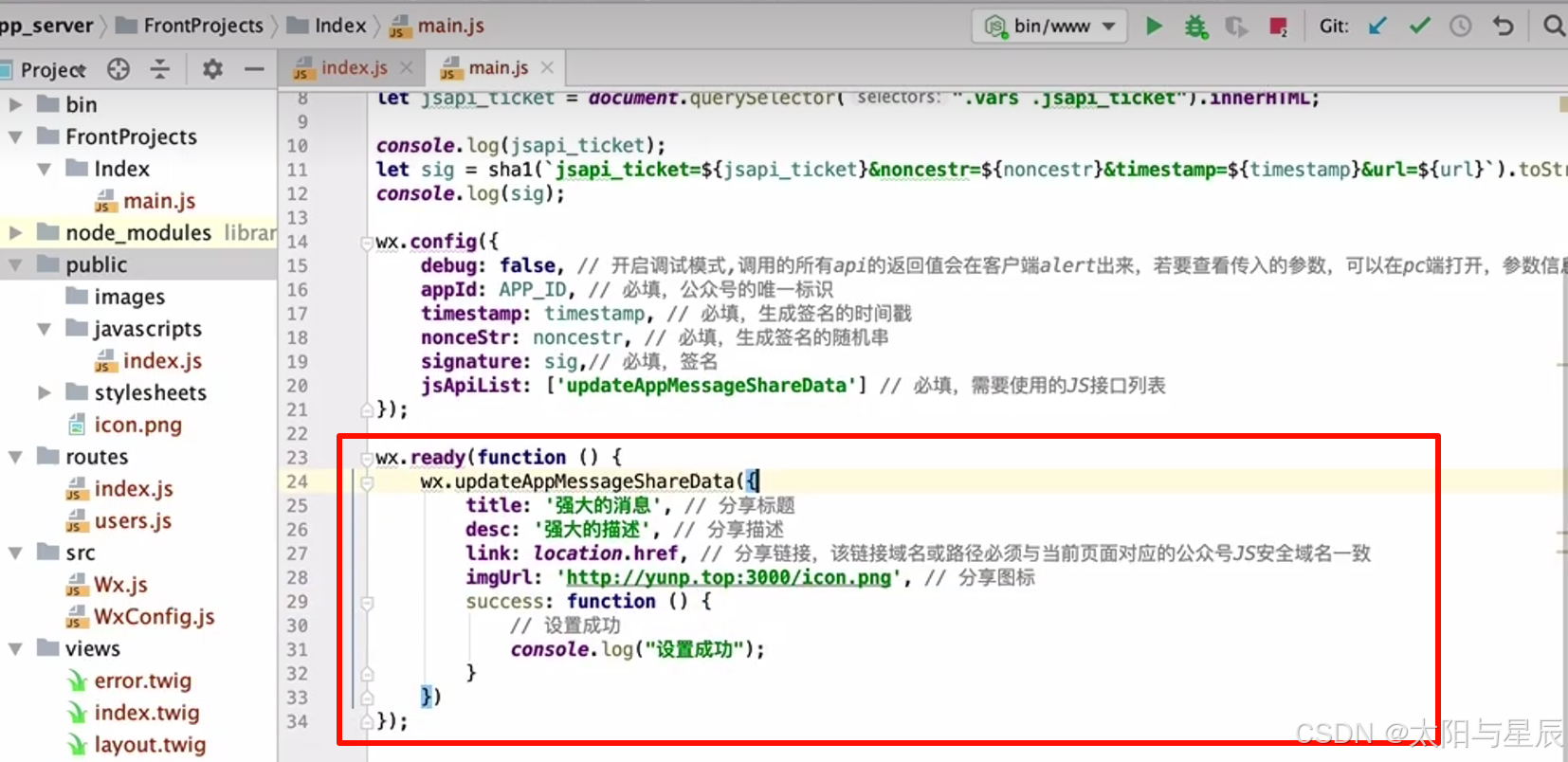Viewport: 1568px width, 762px height.
Task: Click line number 14 in gutter
Action: click(x=297, y=242)
